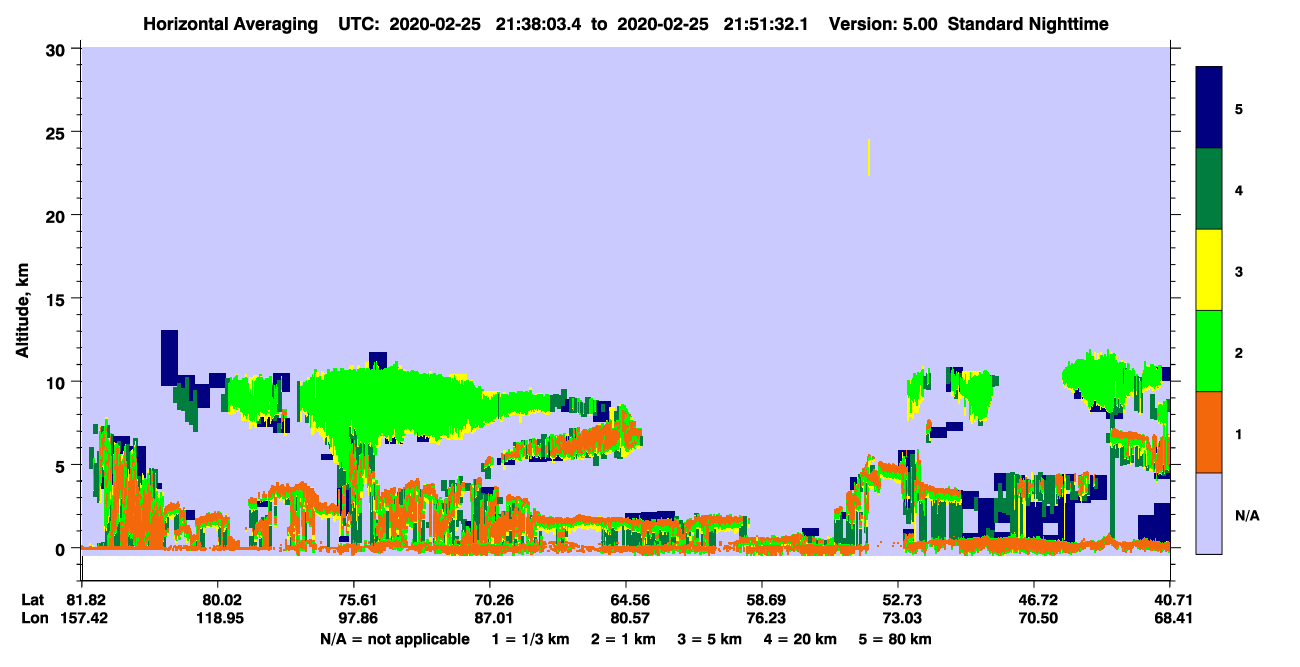Click legend entry '4 = 20 km'
The image size is (1300, 667).
click(x=800, y=639)
